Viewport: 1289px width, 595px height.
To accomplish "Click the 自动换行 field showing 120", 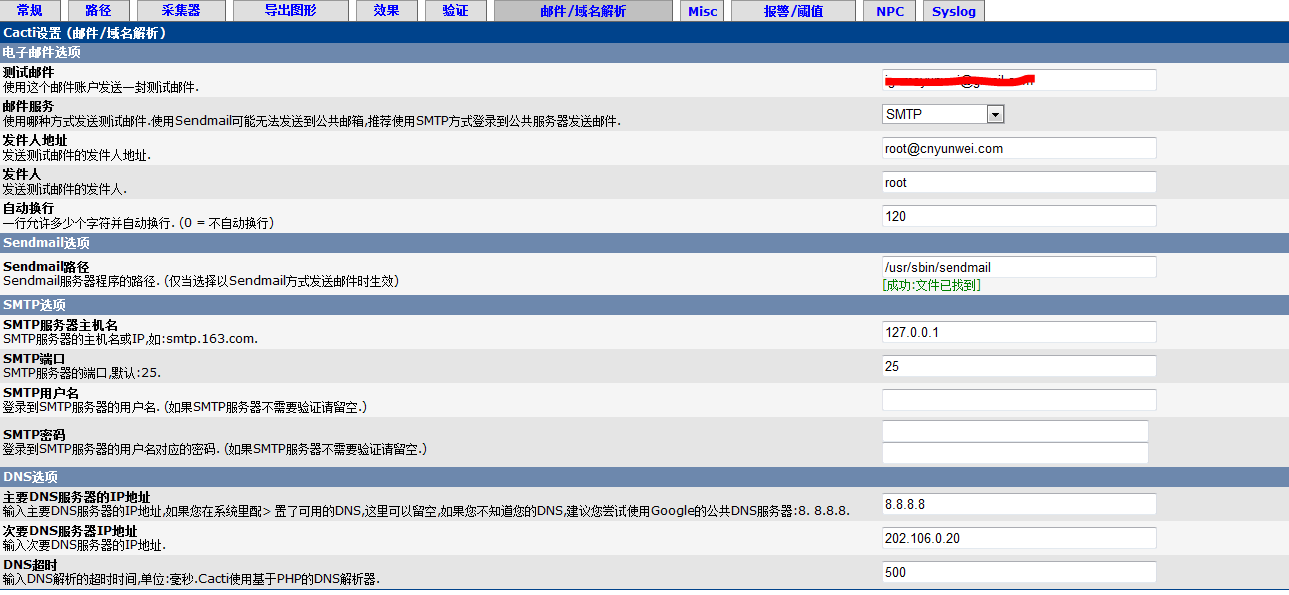I will coord(1019,216).
